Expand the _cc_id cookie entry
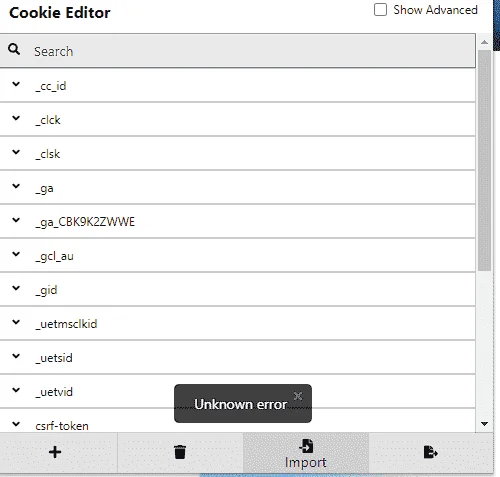This screenshot has width=500, height=477. (x=238, y=86)
